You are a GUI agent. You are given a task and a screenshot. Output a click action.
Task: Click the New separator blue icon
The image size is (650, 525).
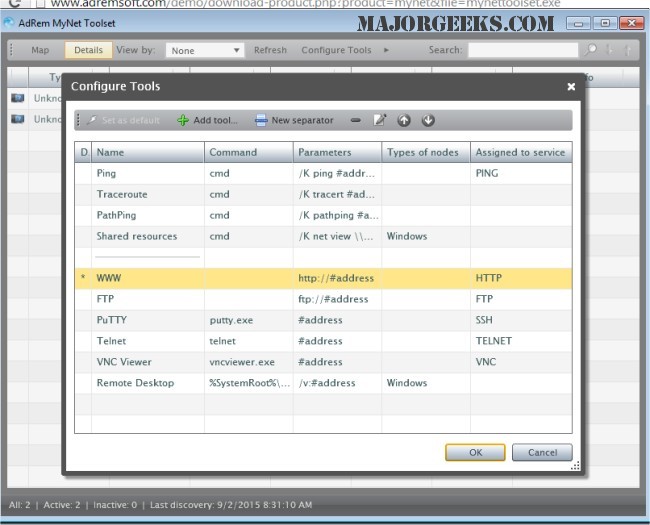coord(261,120)
